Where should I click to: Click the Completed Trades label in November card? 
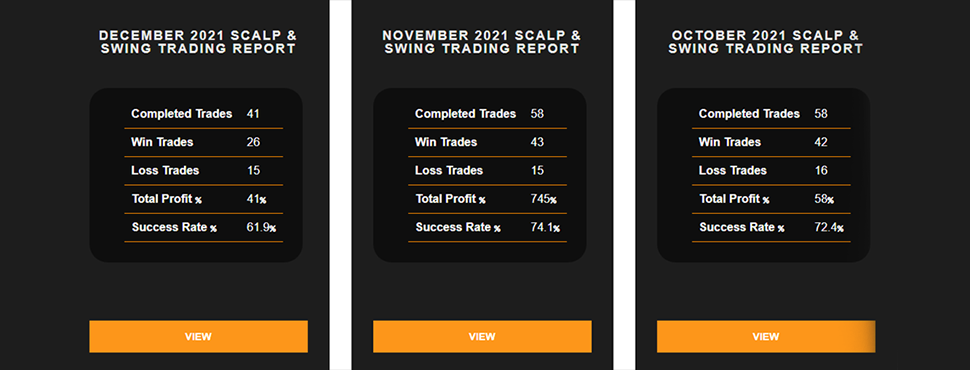tap(465, 114)
